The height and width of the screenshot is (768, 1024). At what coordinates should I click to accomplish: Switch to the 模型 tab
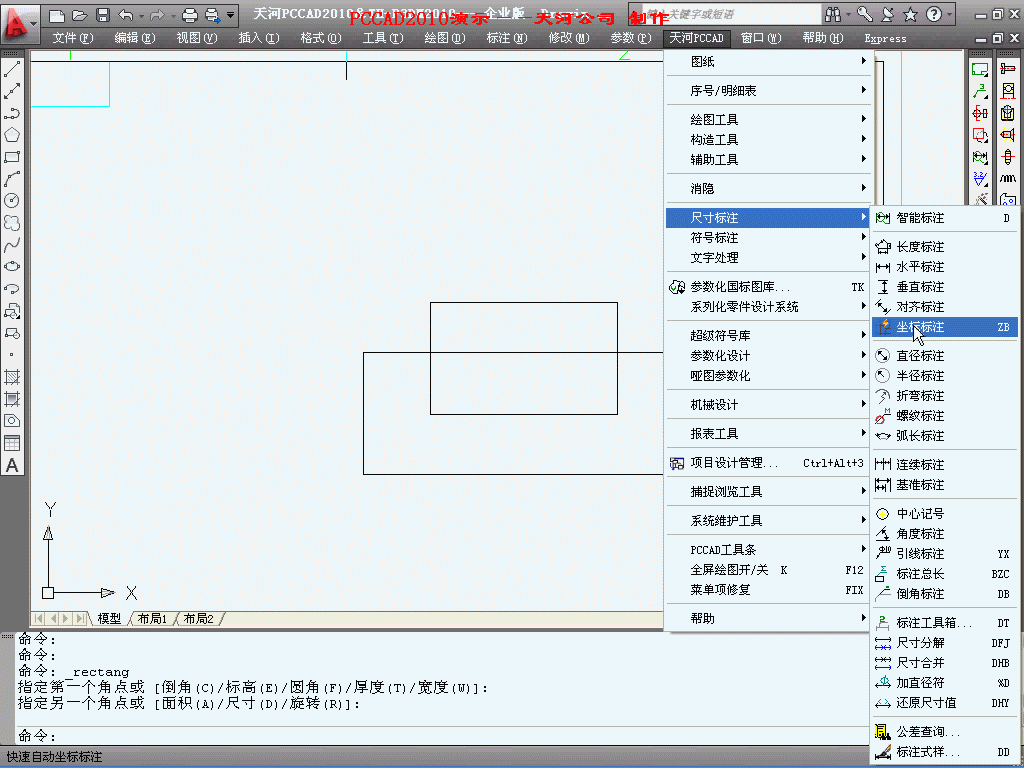click(109, 618)
